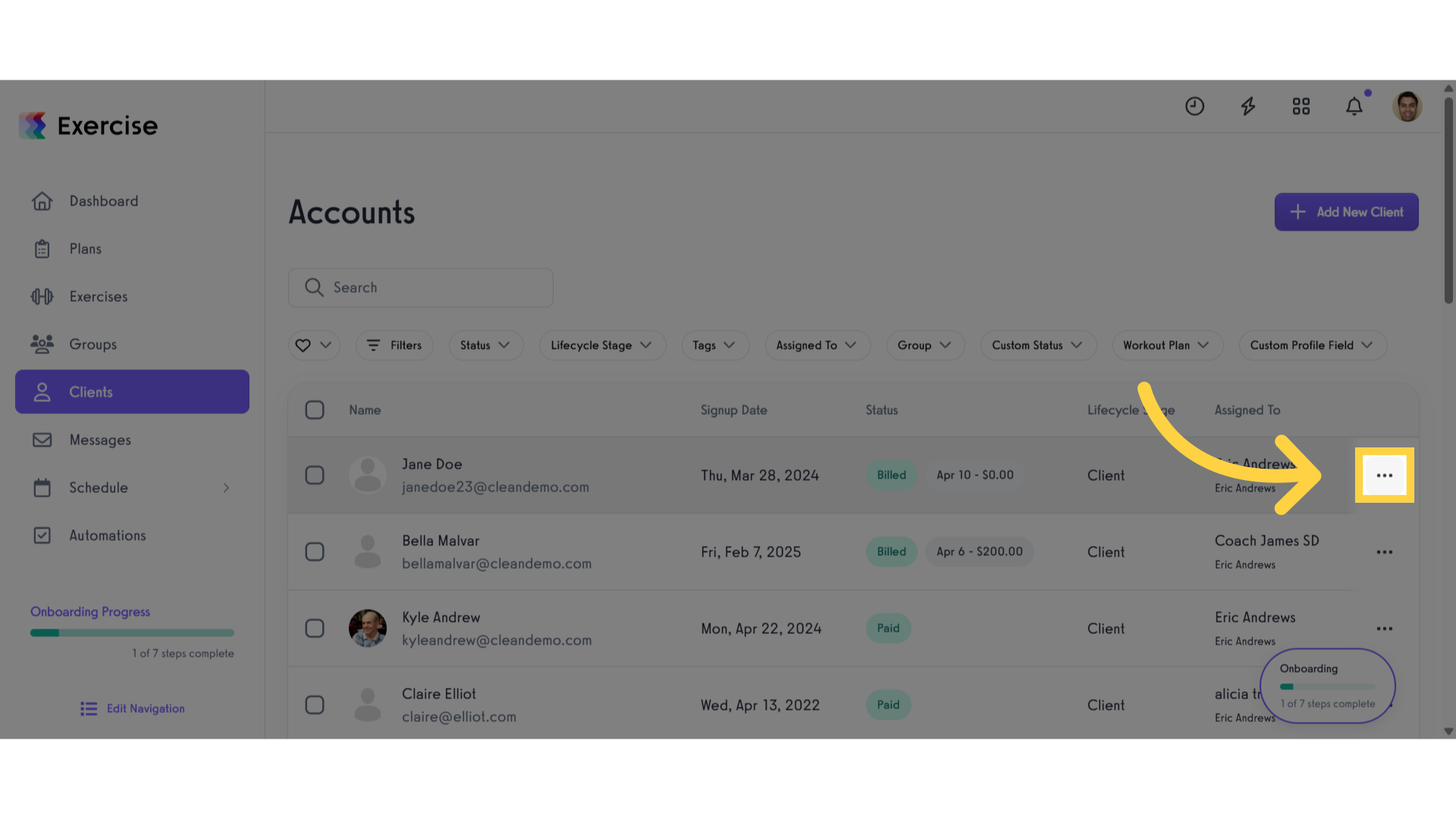Image resolution: width=1456 pixels, height=819 pixels.
Task: Open three-dot menu for Bella Malvar
Action: coord(1385,552)
